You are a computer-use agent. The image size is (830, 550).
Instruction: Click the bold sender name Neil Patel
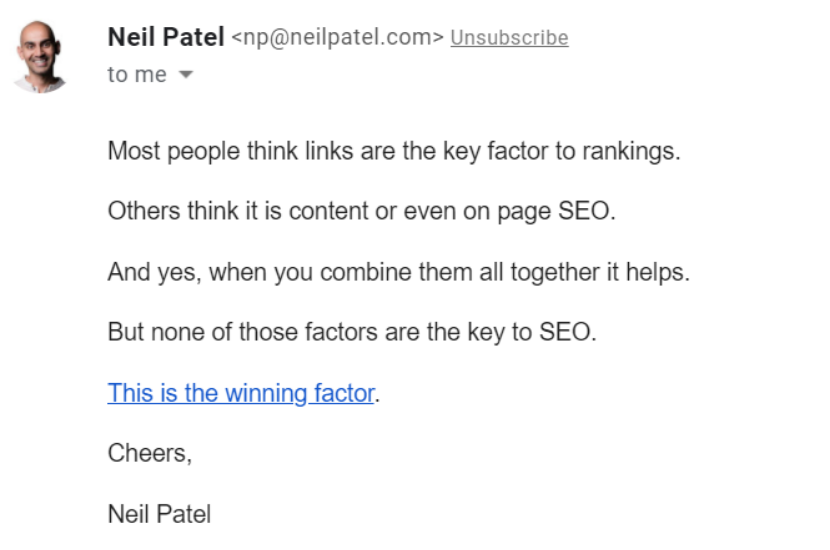click(x=166, y=38)
